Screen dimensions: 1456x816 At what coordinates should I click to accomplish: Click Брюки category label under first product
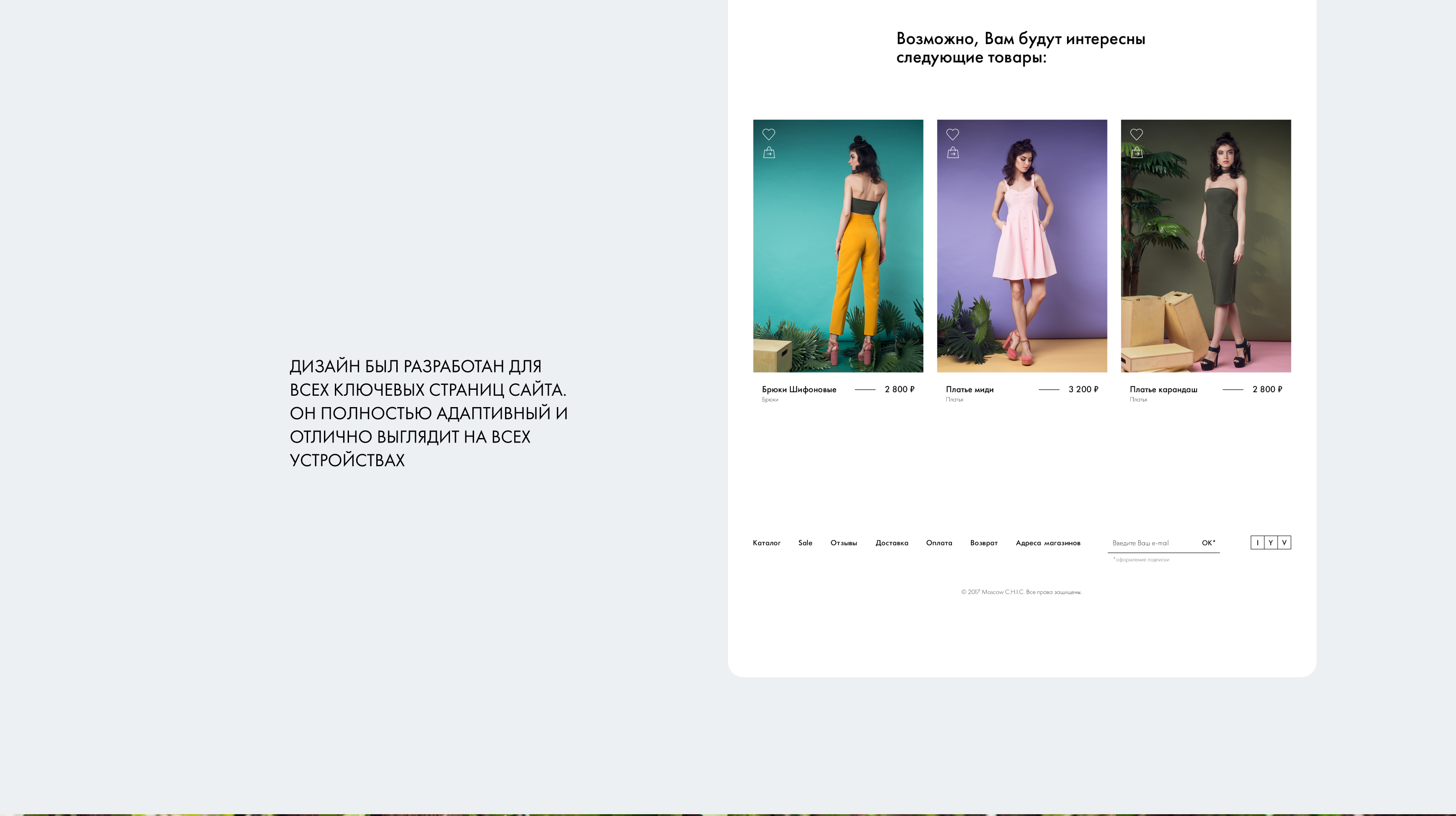pos(770,399)
